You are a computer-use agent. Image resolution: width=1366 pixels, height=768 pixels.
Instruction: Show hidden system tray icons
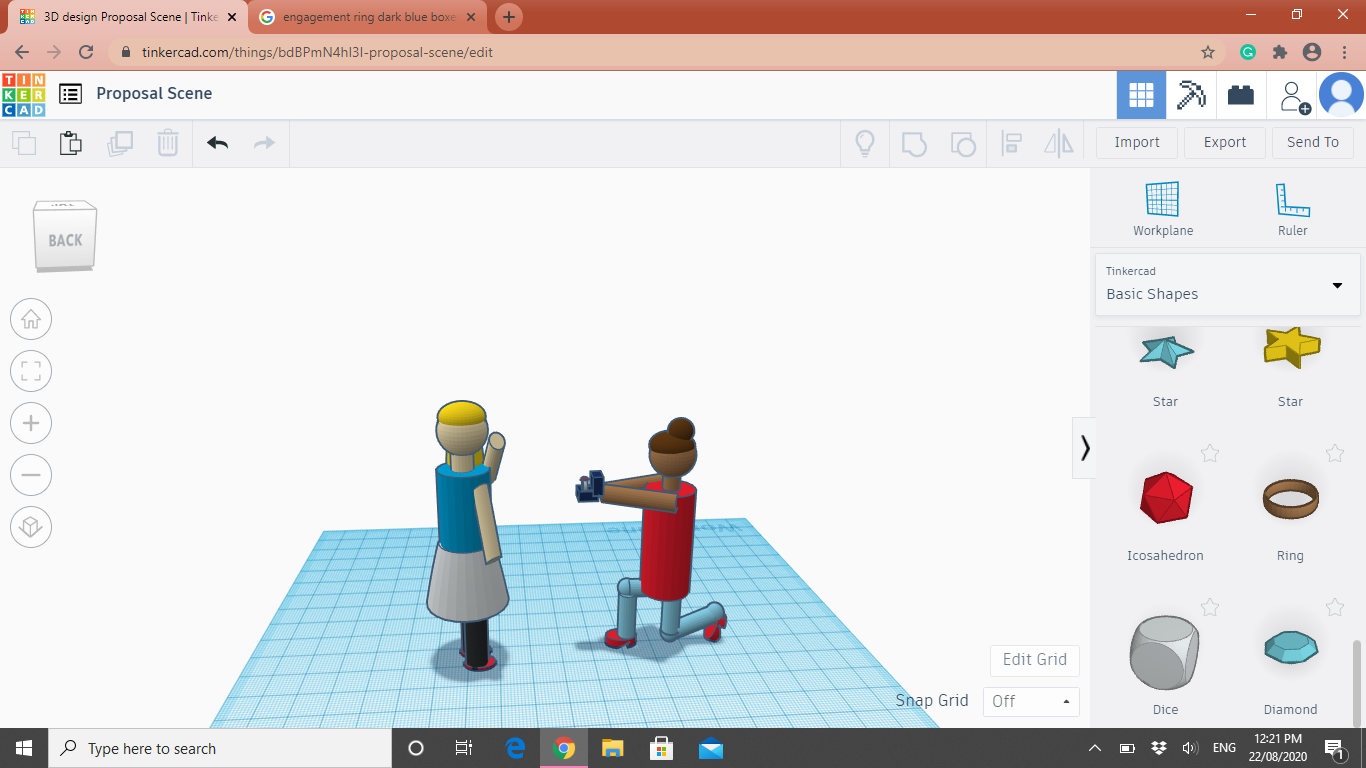(x=1095, y=748)
